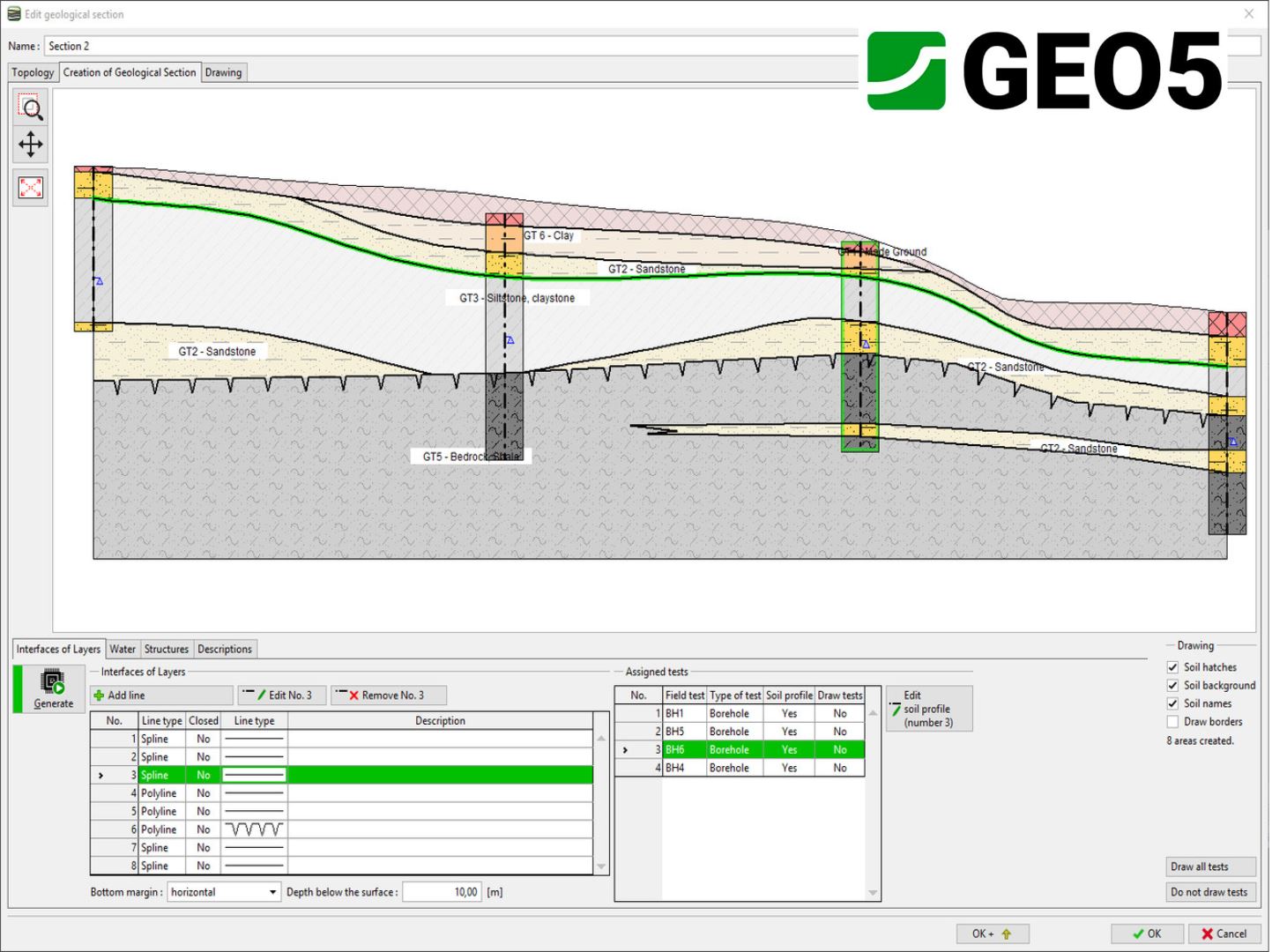Open the Water tab

(123, 650)
